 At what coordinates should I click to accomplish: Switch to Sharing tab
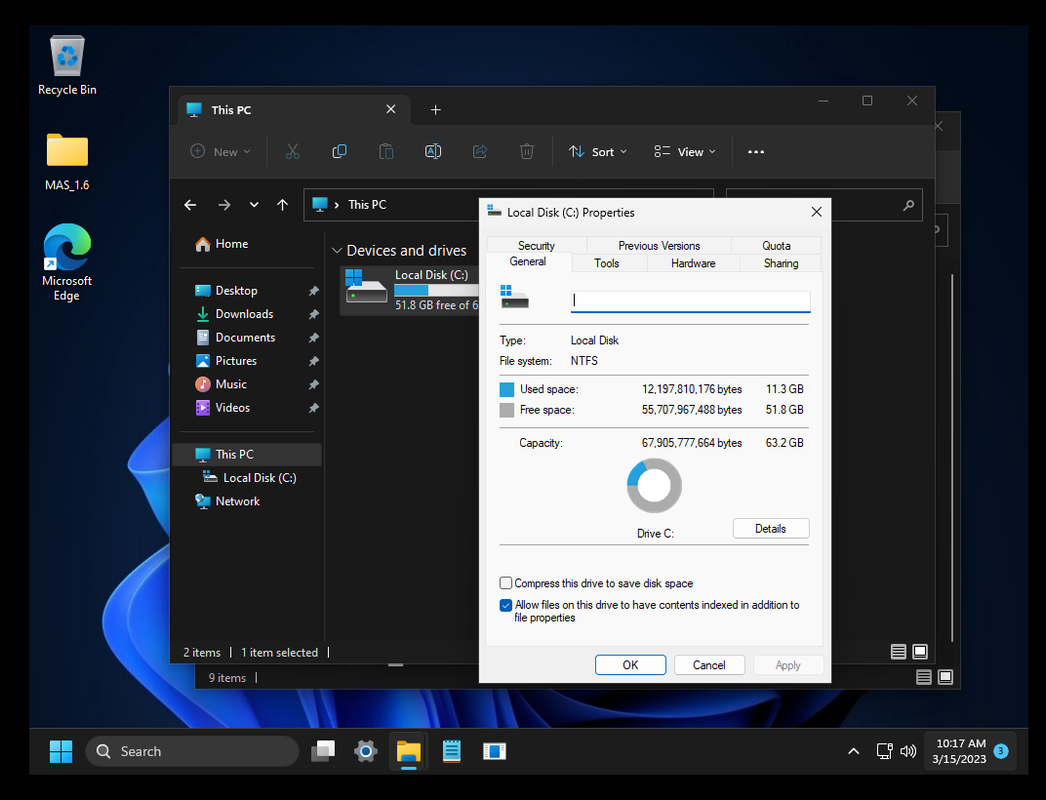pyautogui.click(x=780, y=263)
